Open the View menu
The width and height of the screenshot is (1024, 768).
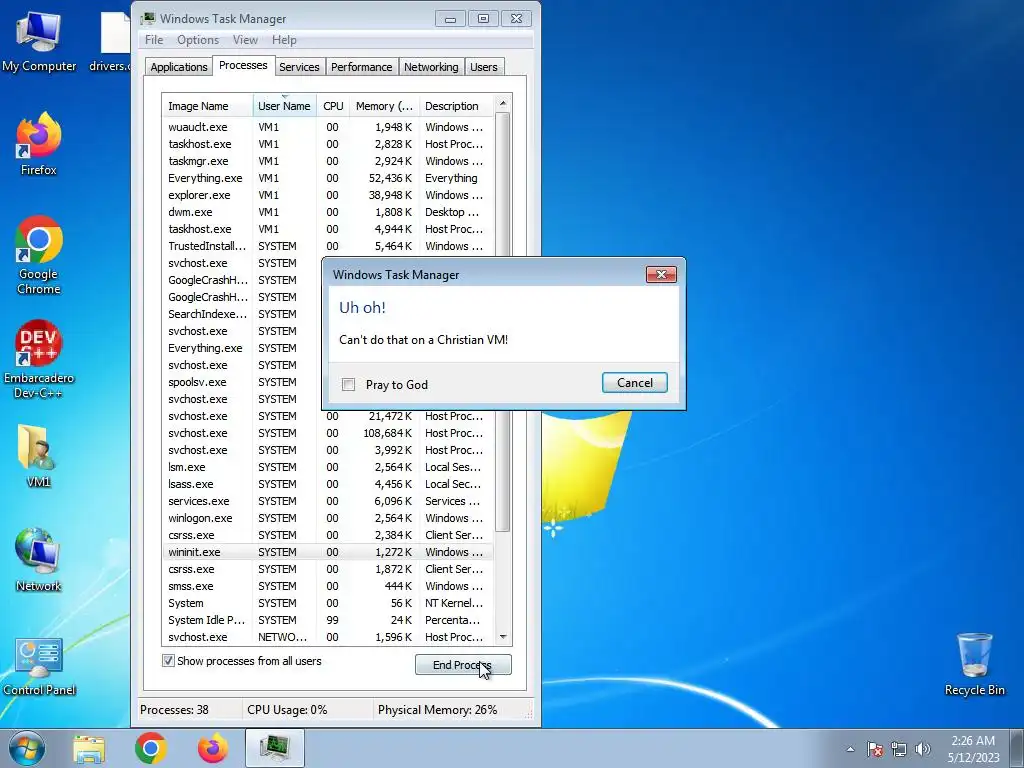[245, 40]
